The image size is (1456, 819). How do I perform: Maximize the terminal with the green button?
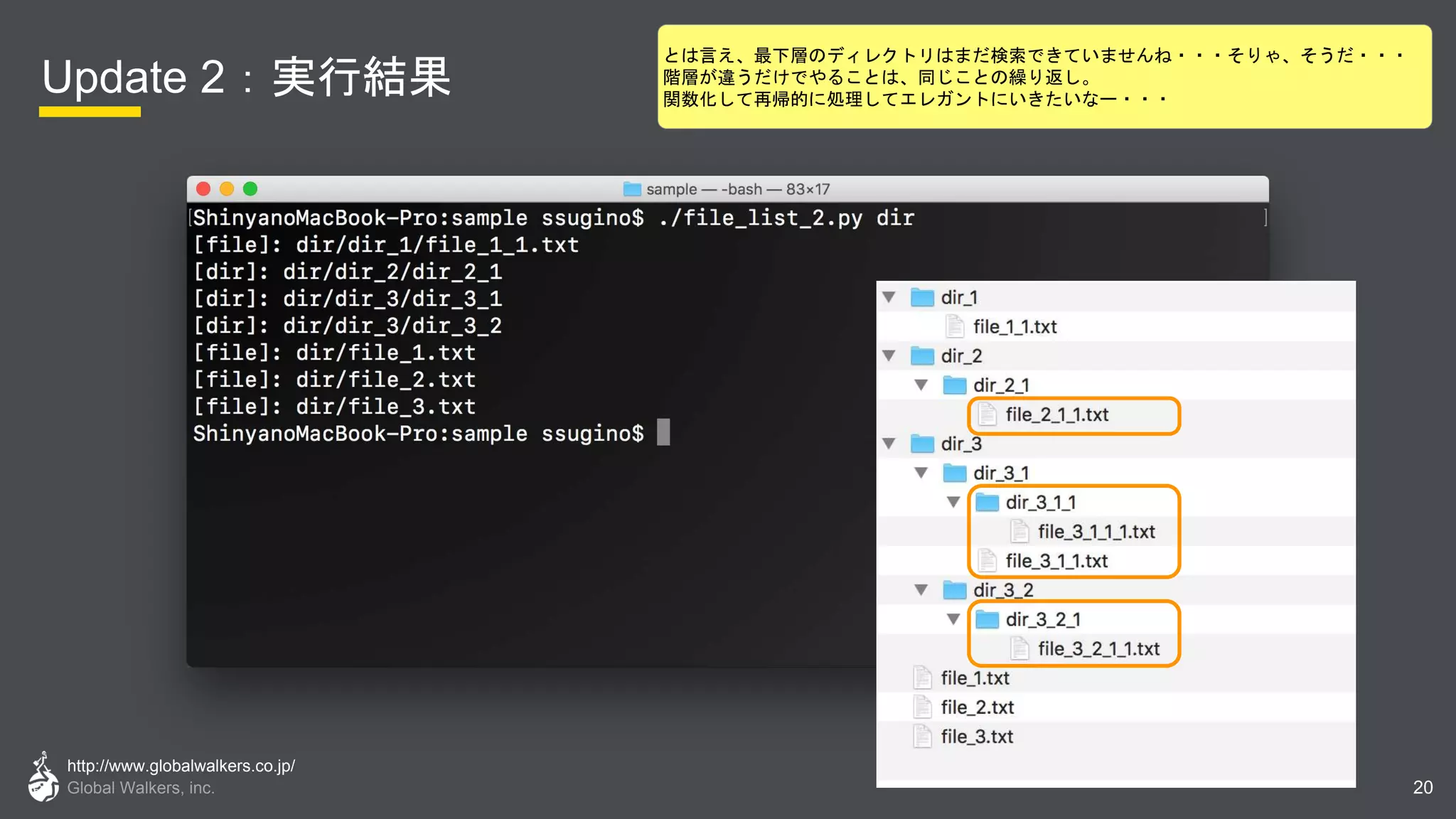tap(250, 188)
